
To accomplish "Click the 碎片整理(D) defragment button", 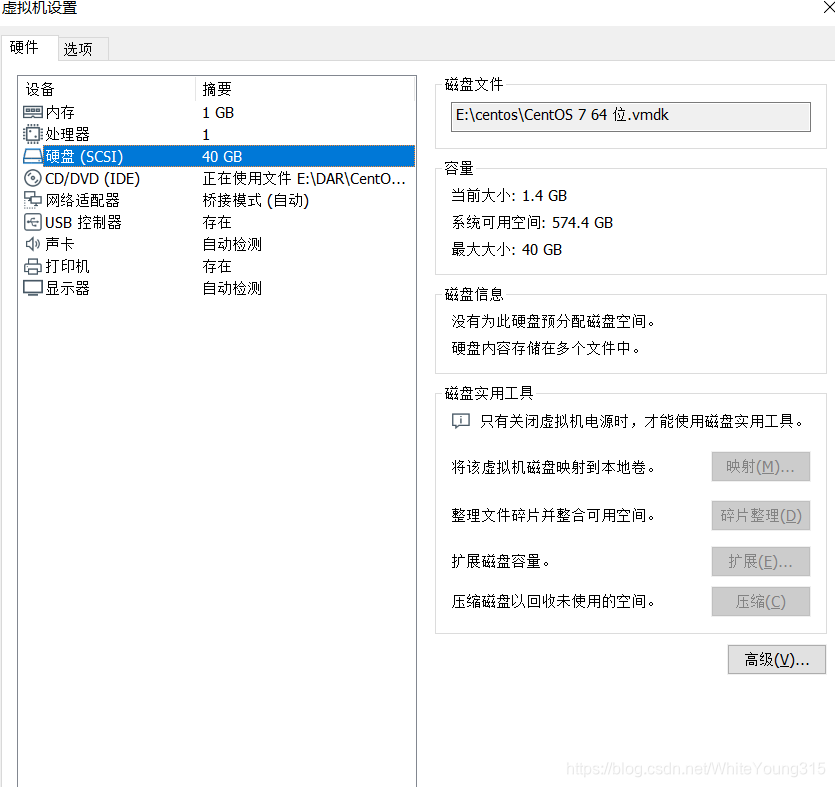I will click(x=760, y=515).
